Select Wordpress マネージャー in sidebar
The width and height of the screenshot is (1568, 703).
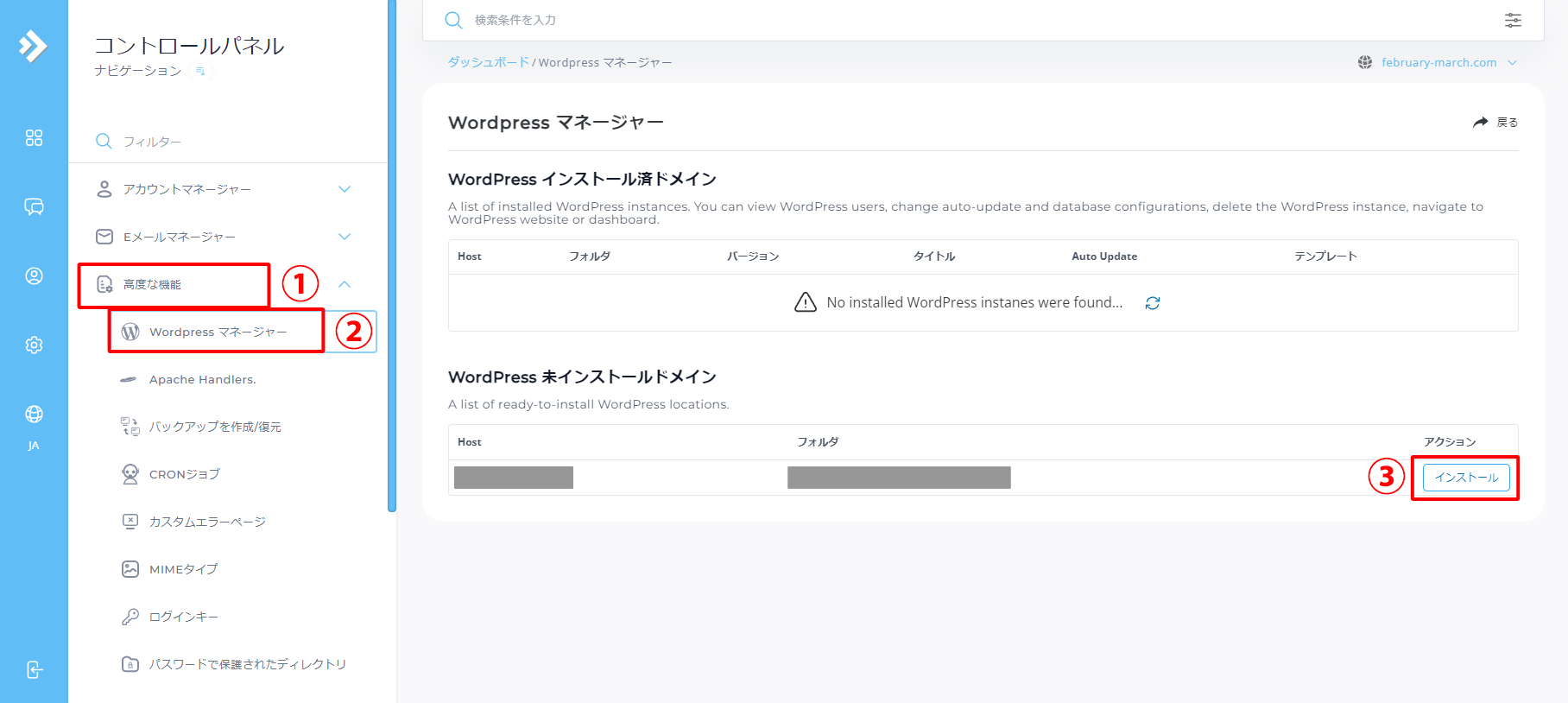[218, 332]
